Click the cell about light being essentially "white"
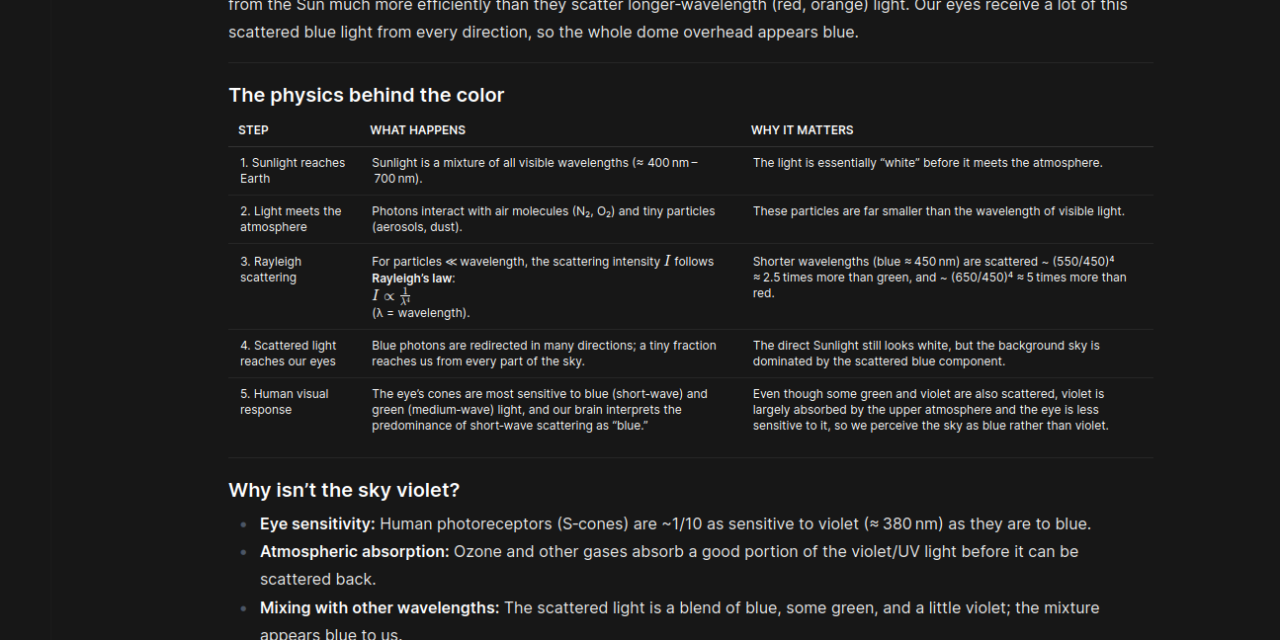This screenshot has width=1280, height=640. 927,163
